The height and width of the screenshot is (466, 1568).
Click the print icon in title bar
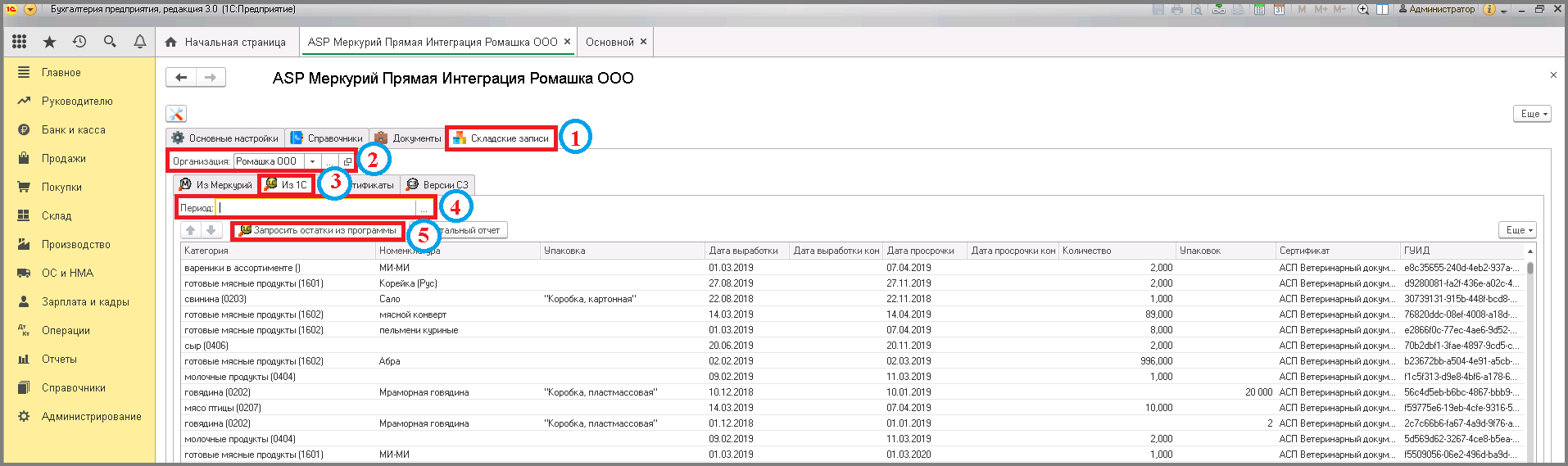pyautogui.click(x=1177, y=9)
